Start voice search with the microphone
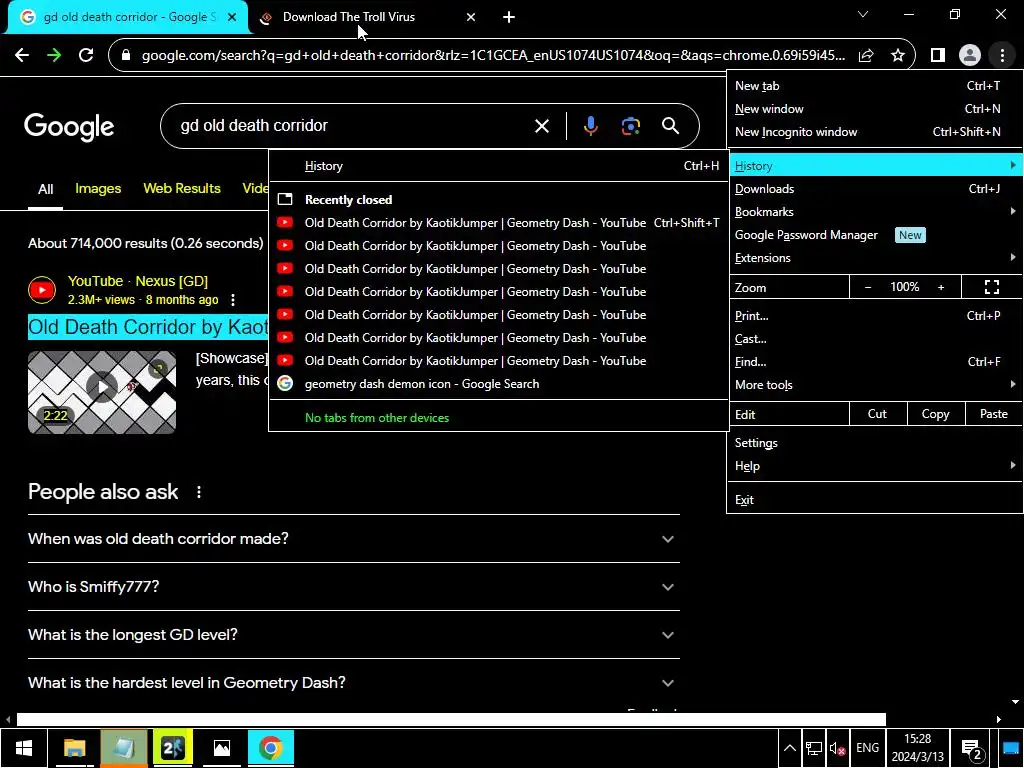 (590, 126)
